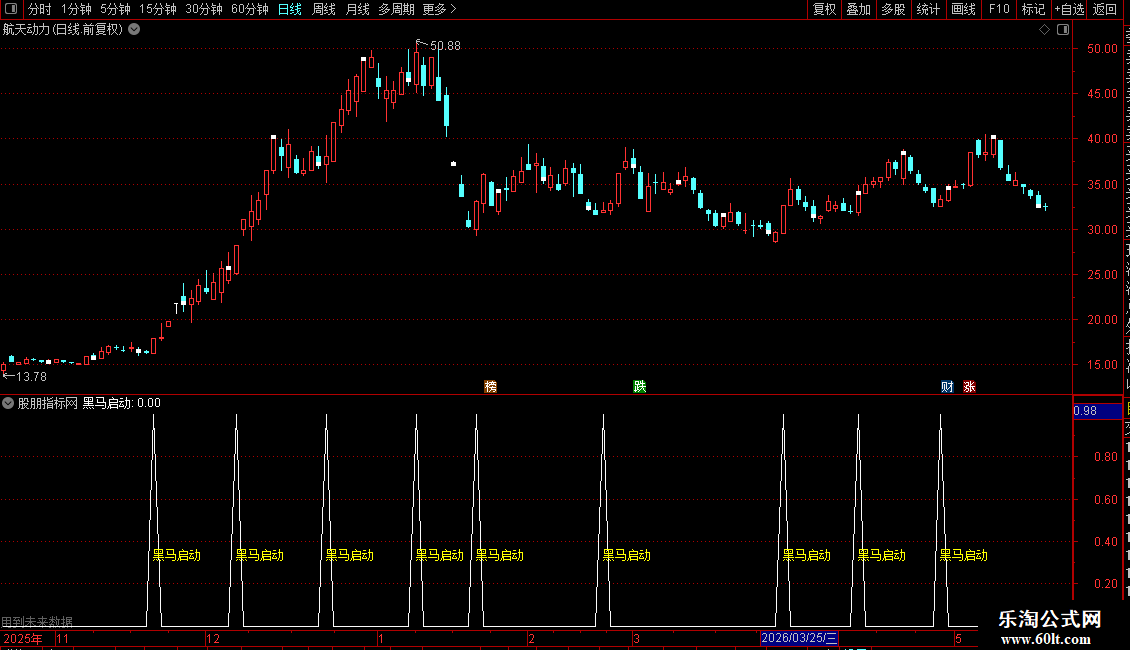
Task: Toggle the right-side info panel icon
Action: [1063, 30]
